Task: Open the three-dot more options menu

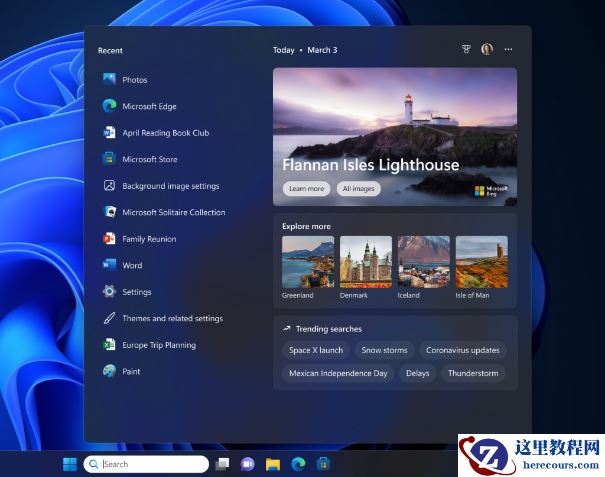Action: click(508, 49)
